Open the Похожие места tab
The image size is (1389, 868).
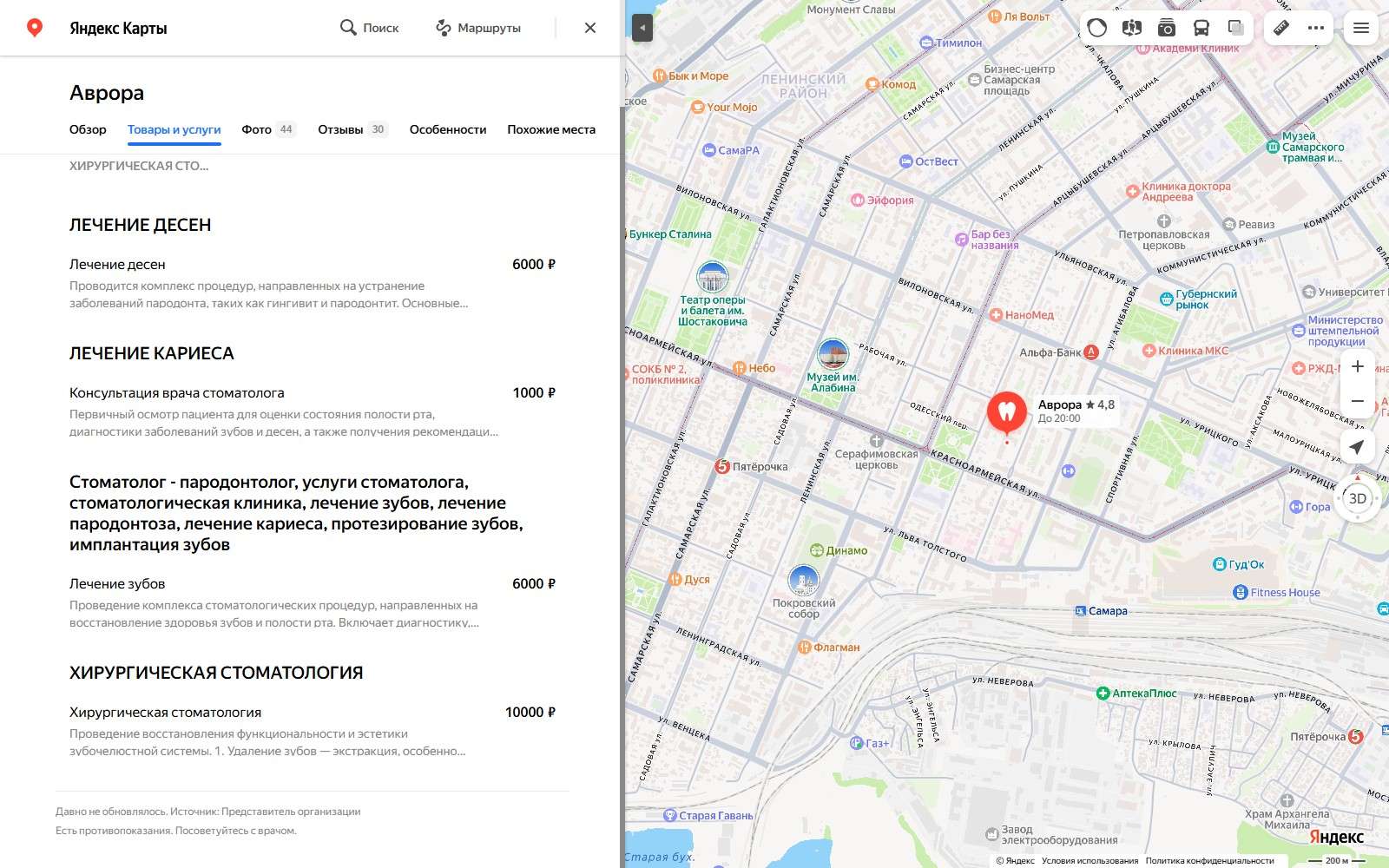click(551, 129)
